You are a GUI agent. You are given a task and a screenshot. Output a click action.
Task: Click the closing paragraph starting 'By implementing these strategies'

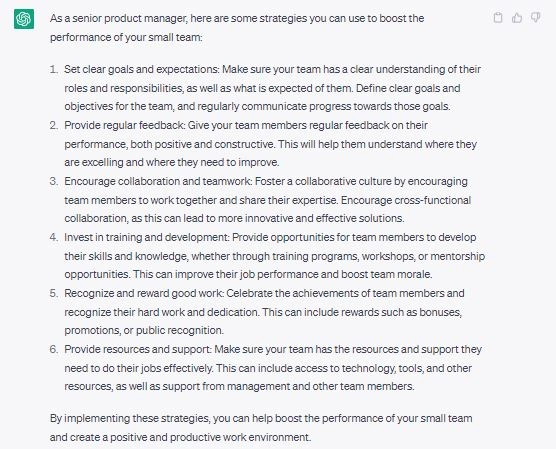[x=261, y=428]
